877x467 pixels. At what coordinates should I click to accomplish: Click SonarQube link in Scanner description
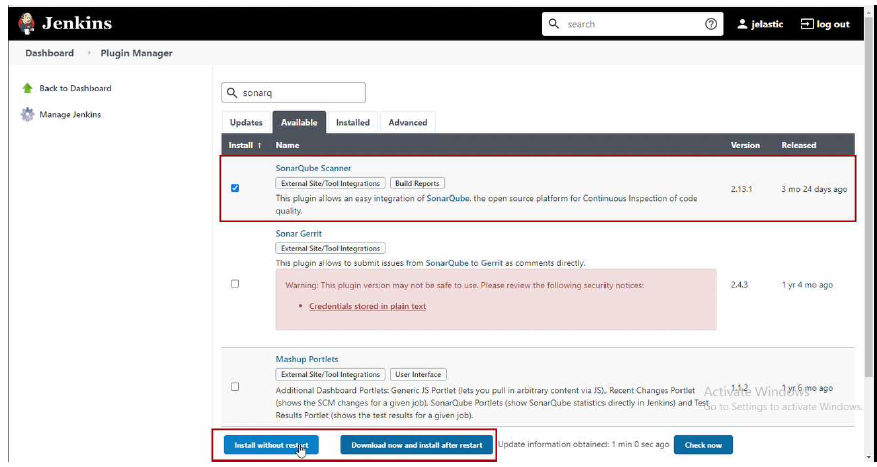447,199
